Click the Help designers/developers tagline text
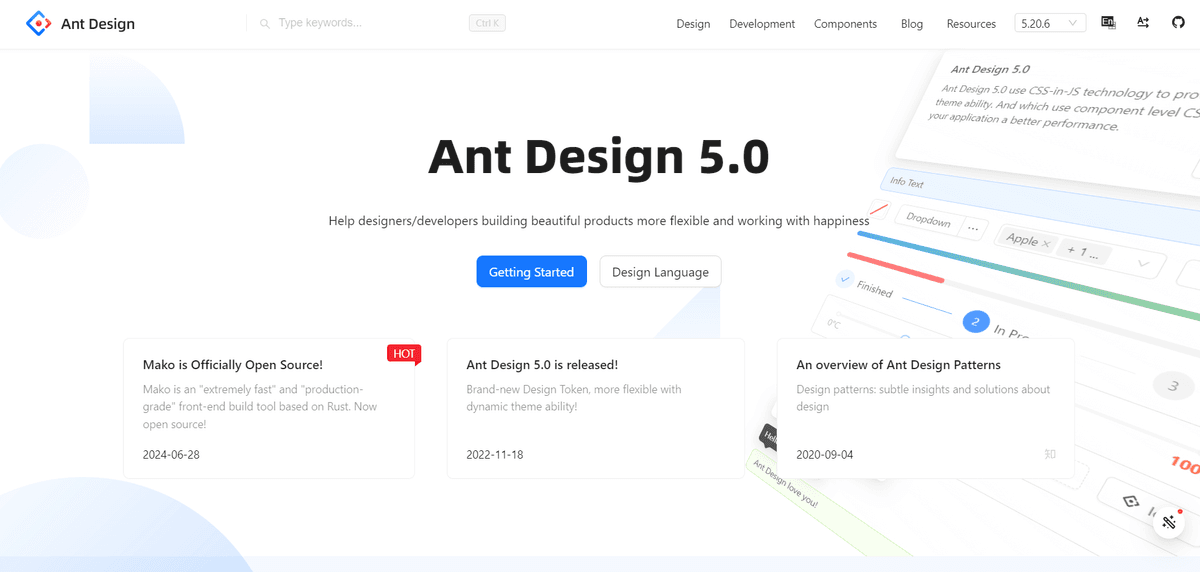 point(599,220)
